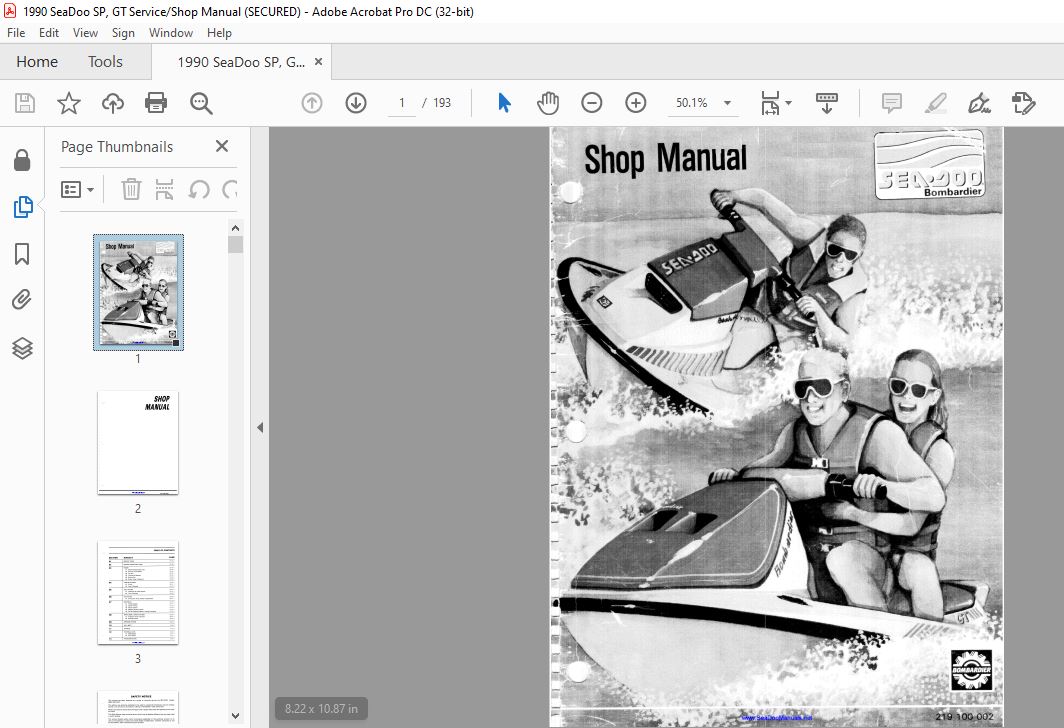This screenshot has width=1064, height=728.
Task: Open the Layers panel
Action: point(22,348)
